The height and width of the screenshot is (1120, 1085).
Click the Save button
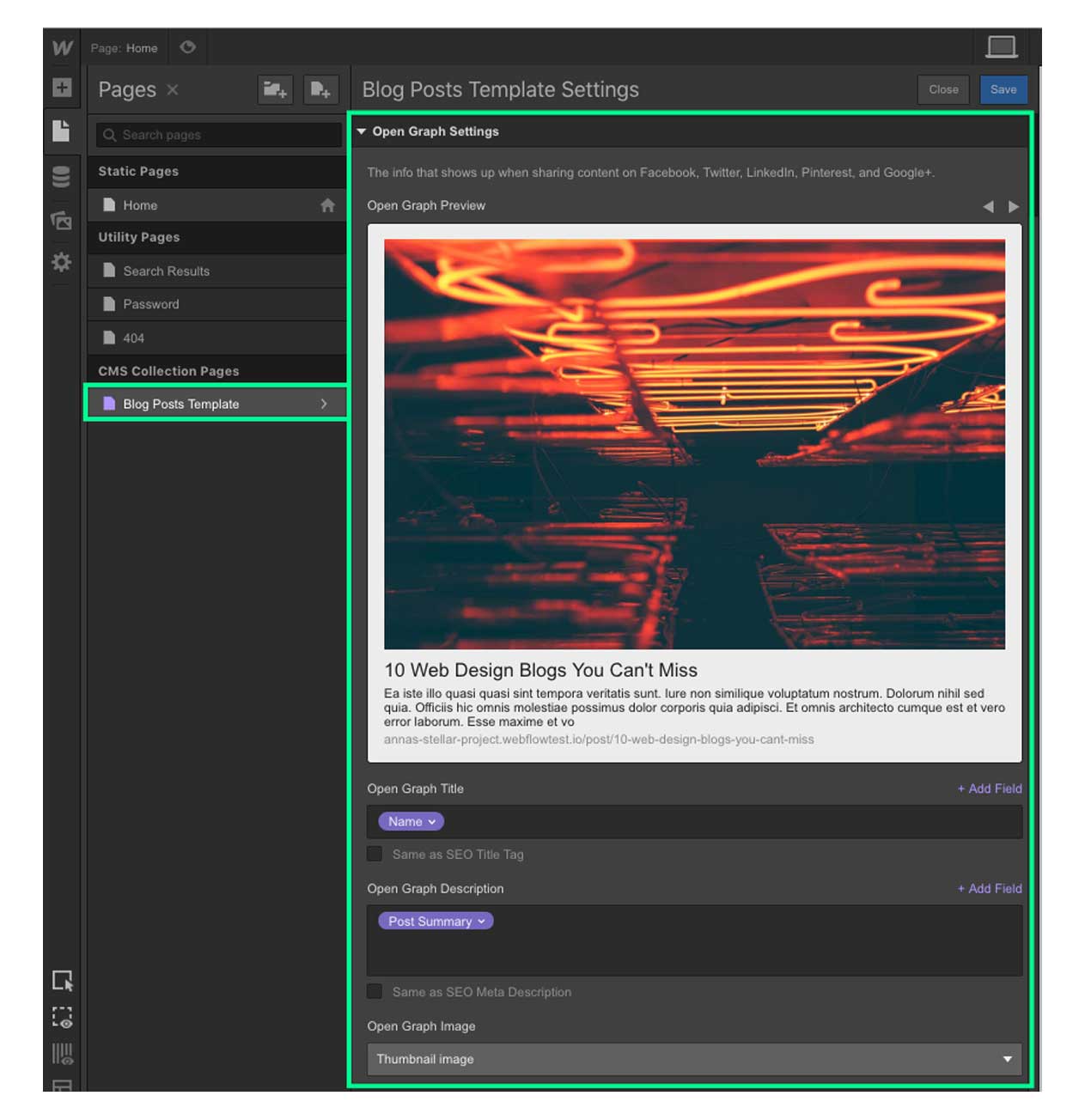[1003, 89]
